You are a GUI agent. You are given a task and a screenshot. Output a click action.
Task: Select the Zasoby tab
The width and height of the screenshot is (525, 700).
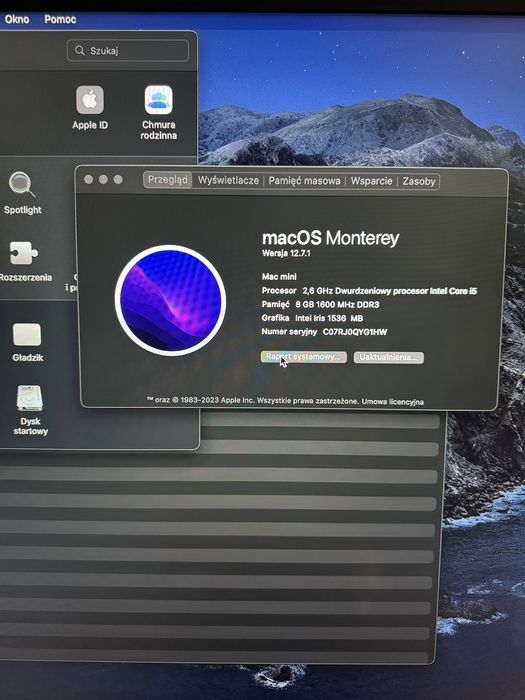(419, 181)
